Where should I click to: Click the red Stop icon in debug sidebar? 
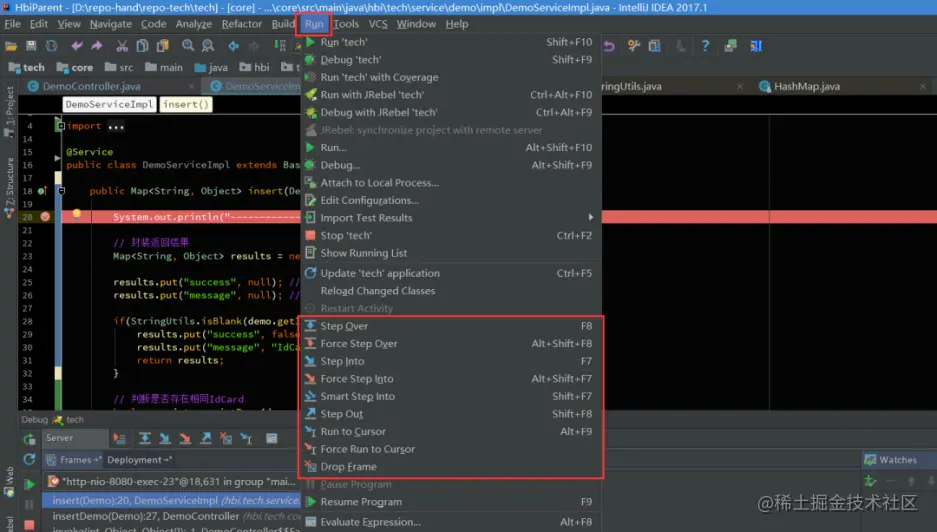pyautogui.click(x=29, y=525)
